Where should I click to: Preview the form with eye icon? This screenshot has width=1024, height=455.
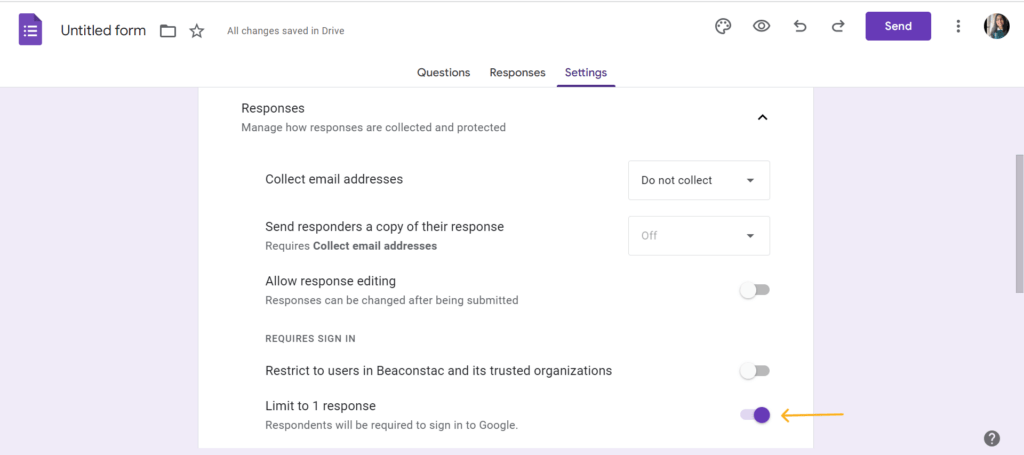click(761, 27)
